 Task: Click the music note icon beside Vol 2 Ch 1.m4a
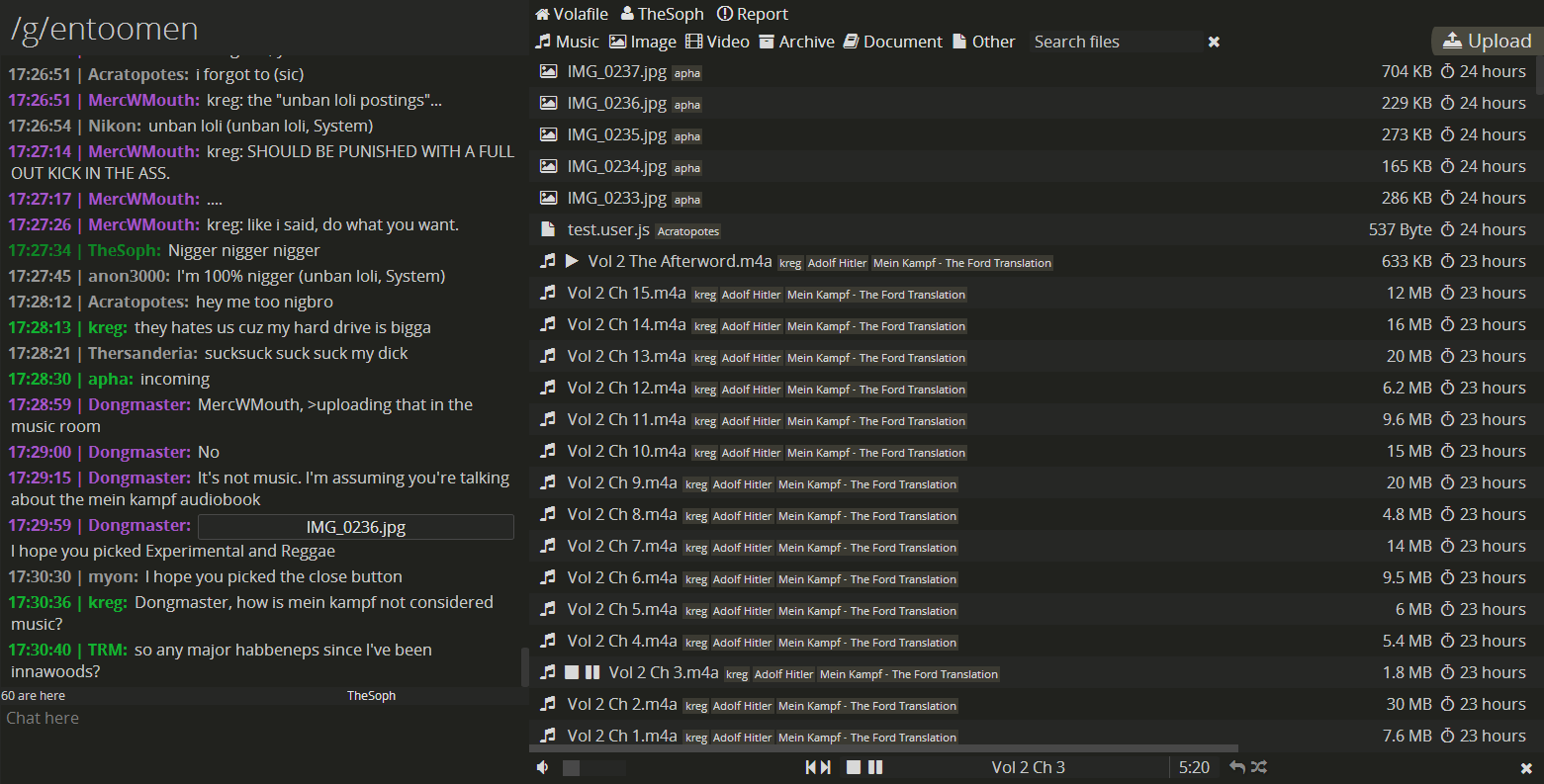[548, 736]
